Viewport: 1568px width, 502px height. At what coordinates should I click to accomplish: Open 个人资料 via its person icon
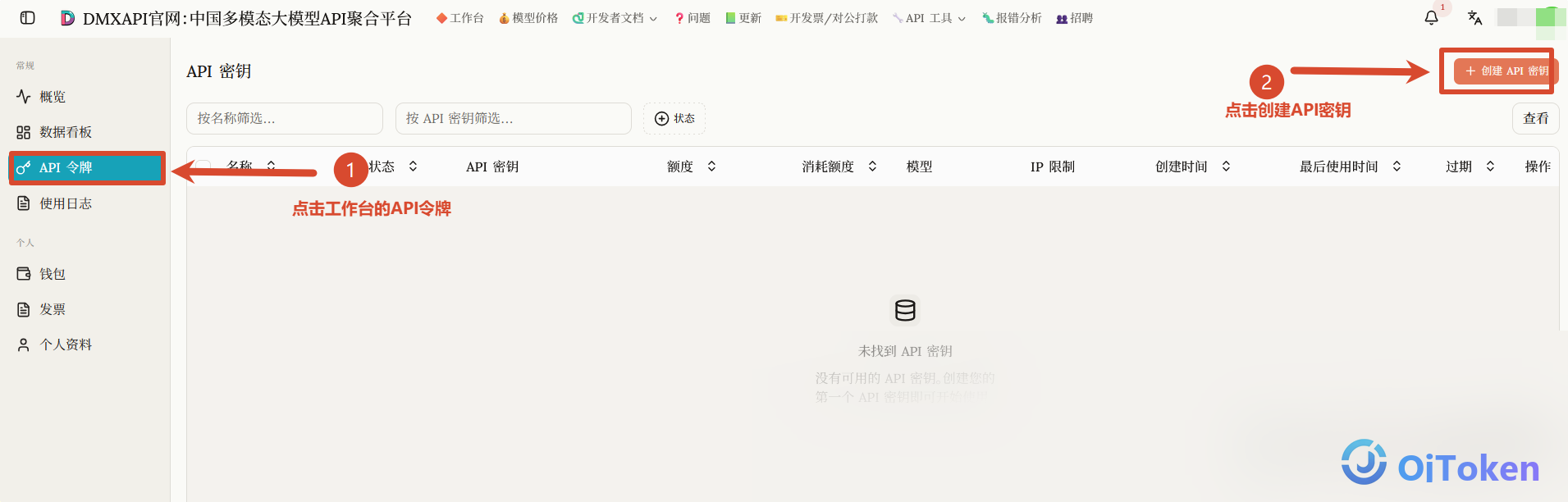(24, 345)
